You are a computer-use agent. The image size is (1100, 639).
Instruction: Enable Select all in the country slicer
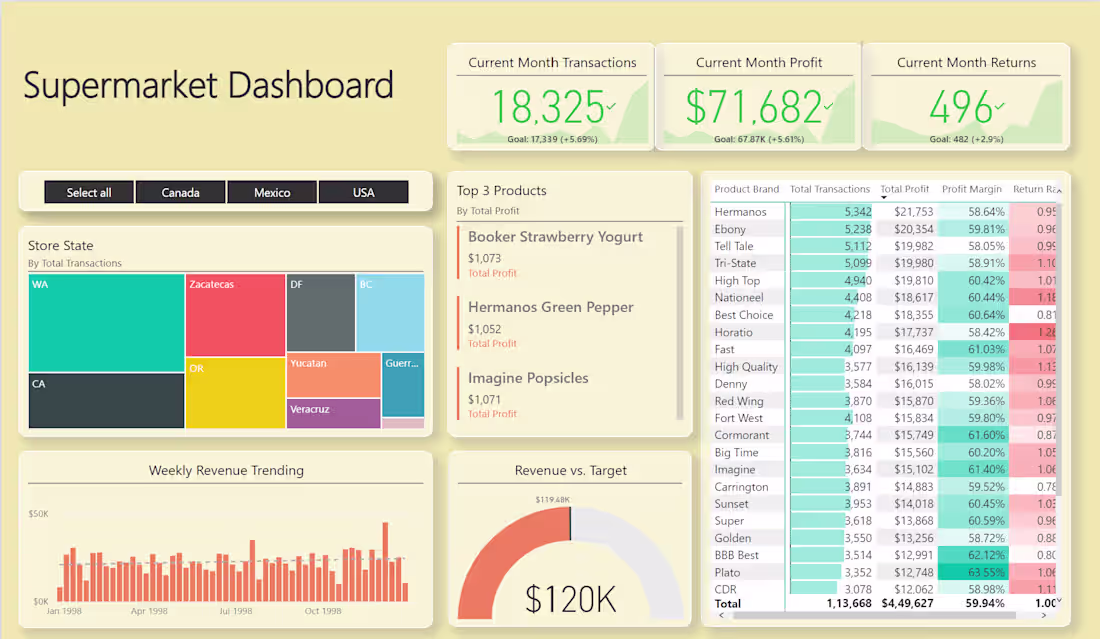click(x=88, y=192)
